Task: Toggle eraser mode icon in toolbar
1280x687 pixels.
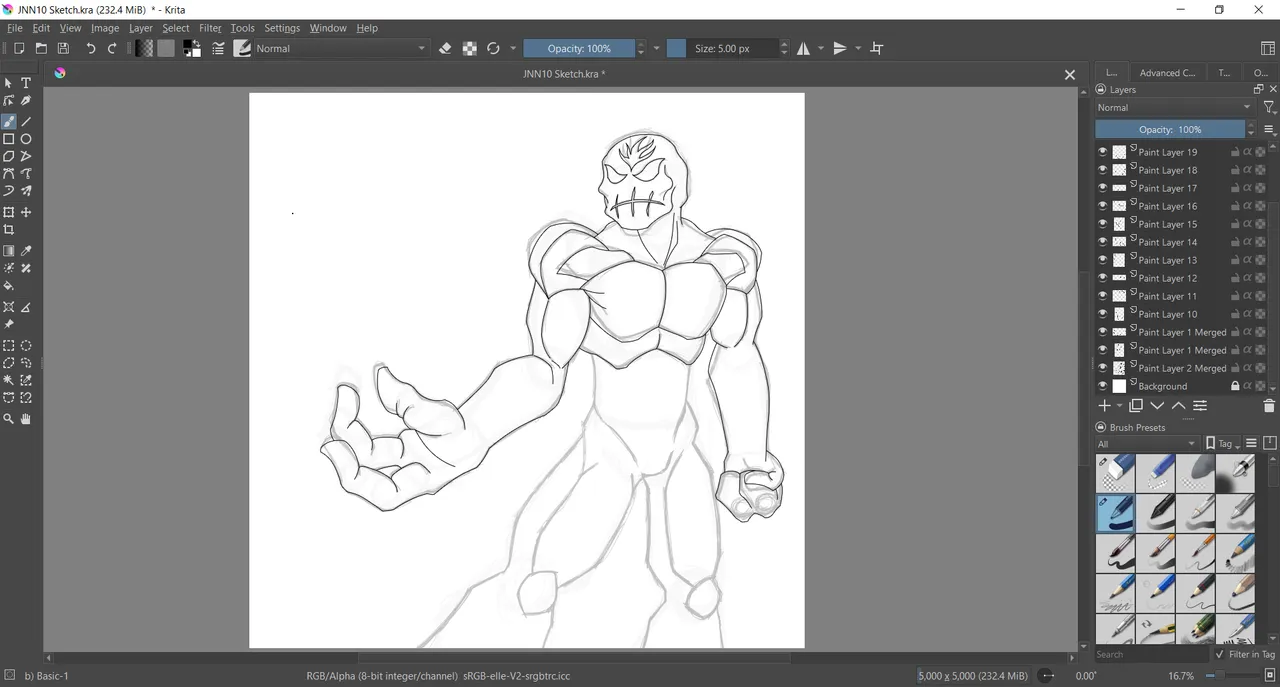Action: coord(446,48)
